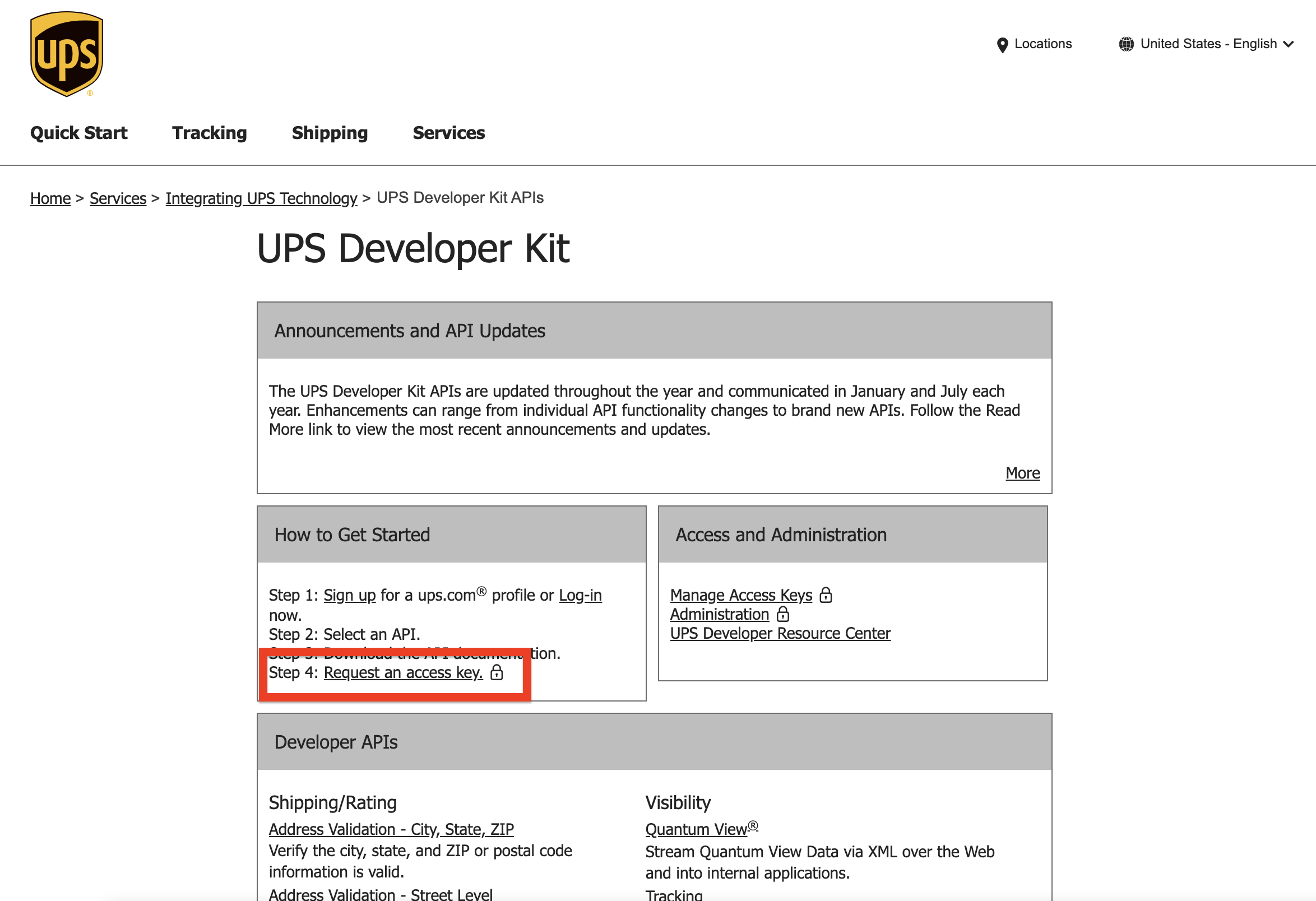Screen dimensions: 1316x901
Task: Click 'Stream Quantum View Data via XML' description
Action: pyautogui.click(x=819, y=862)
